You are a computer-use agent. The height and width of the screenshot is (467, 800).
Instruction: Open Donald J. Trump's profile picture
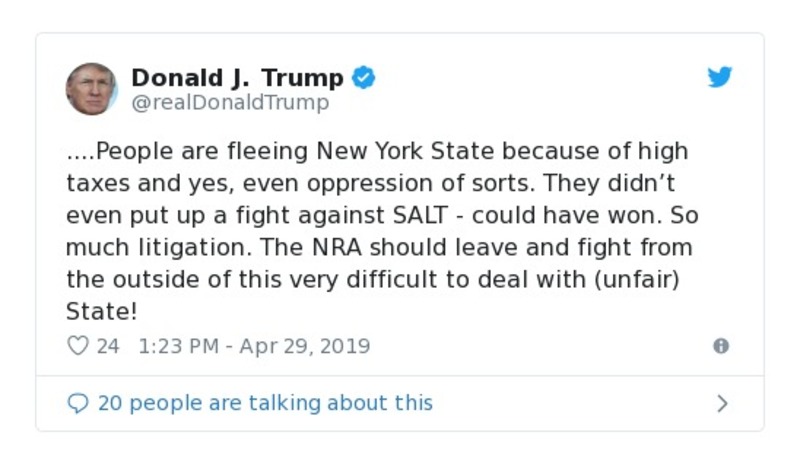click(x=91, y=89)
